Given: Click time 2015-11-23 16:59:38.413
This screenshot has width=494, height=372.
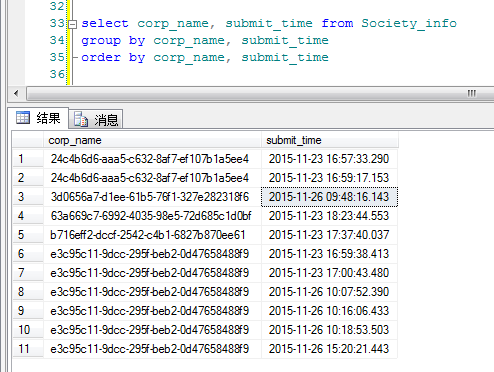Looking at the screenshot, I should click(330, 254).
